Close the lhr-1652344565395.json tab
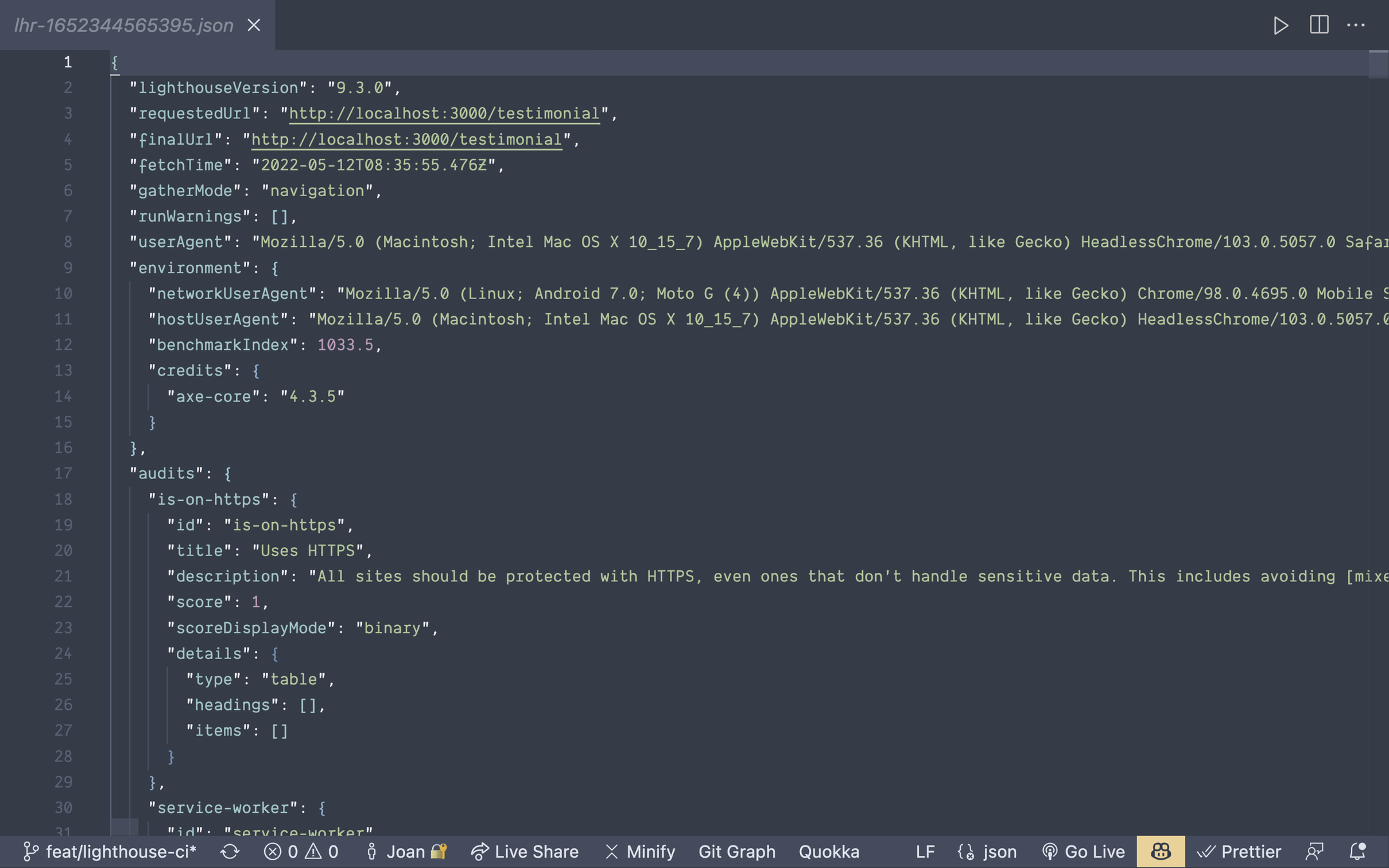This screenshot has height=868, width=1389. (254, 25)
